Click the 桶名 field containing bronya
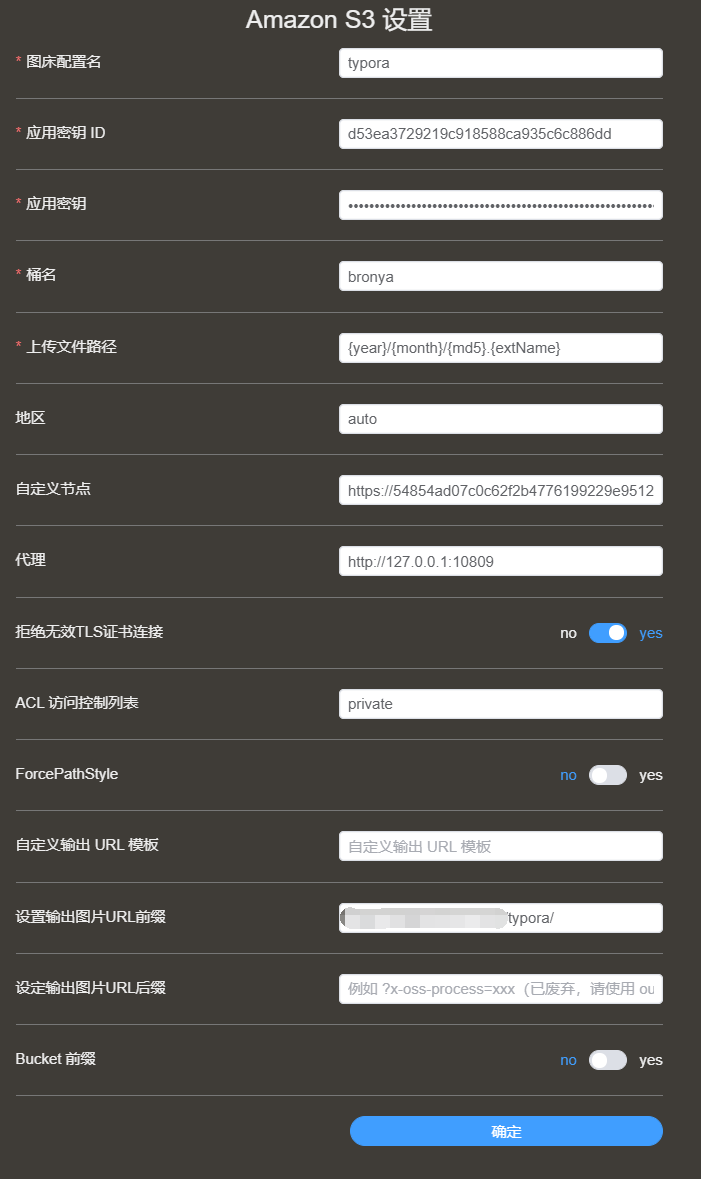This screenshot has height=1179, width=701. point(501,276)
